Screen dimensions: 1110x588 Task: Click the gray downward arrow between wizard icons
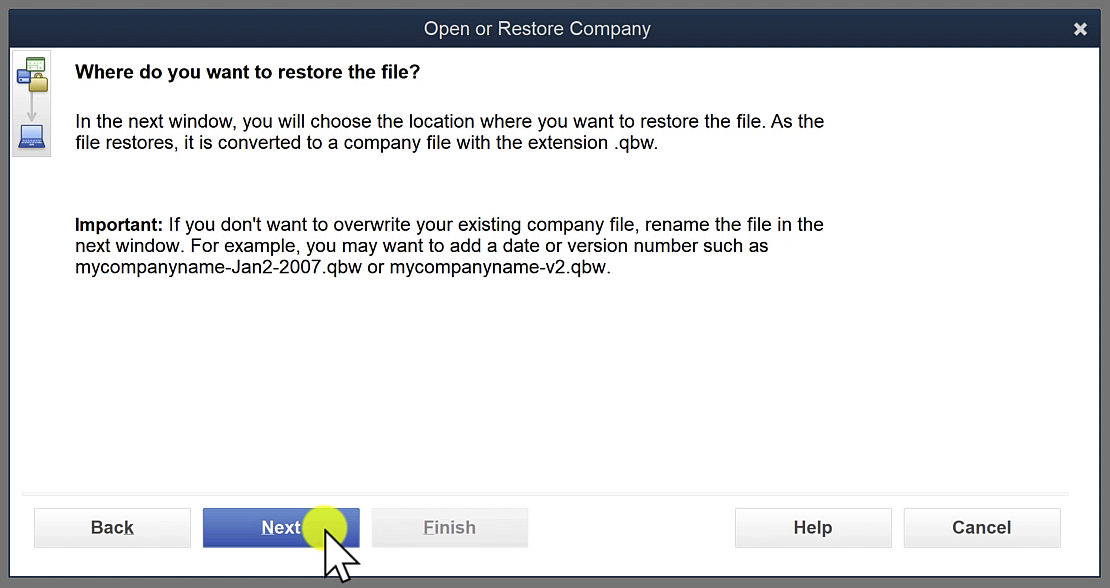point(32,108)
